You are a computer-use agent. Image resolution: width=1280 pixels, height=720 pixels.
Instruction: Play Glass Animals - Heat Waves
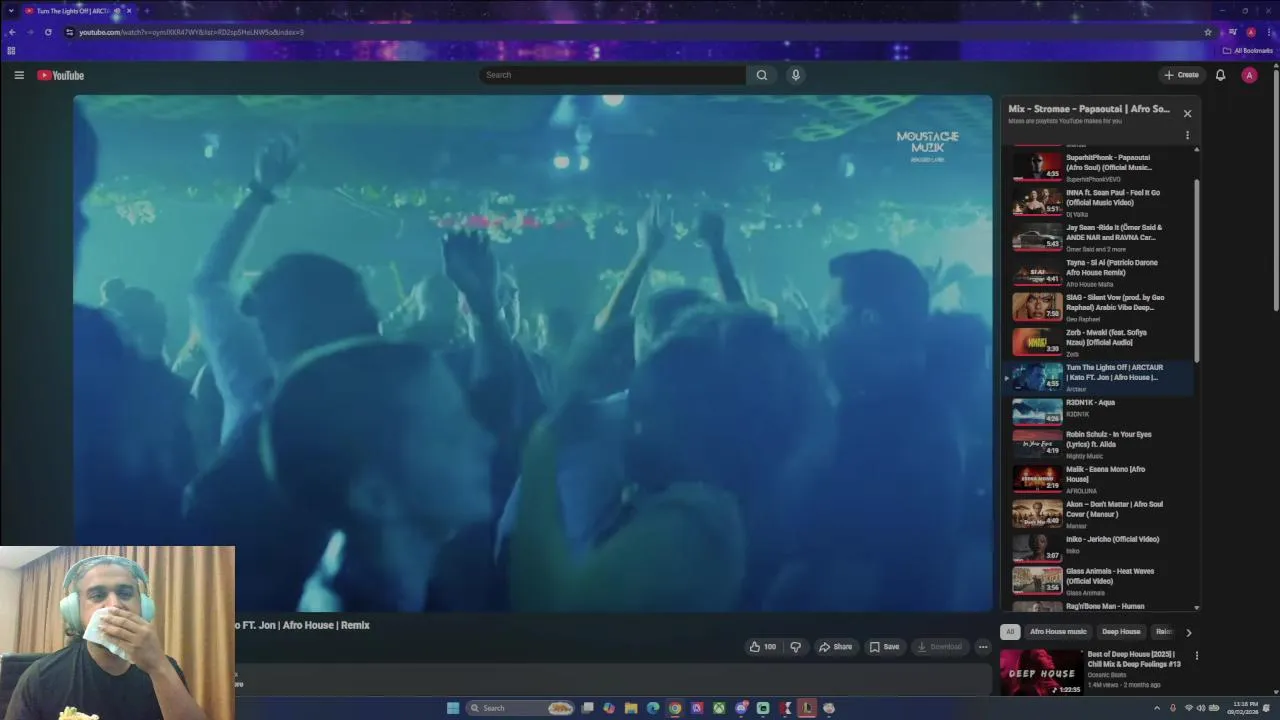click(x=1097, y=581)
